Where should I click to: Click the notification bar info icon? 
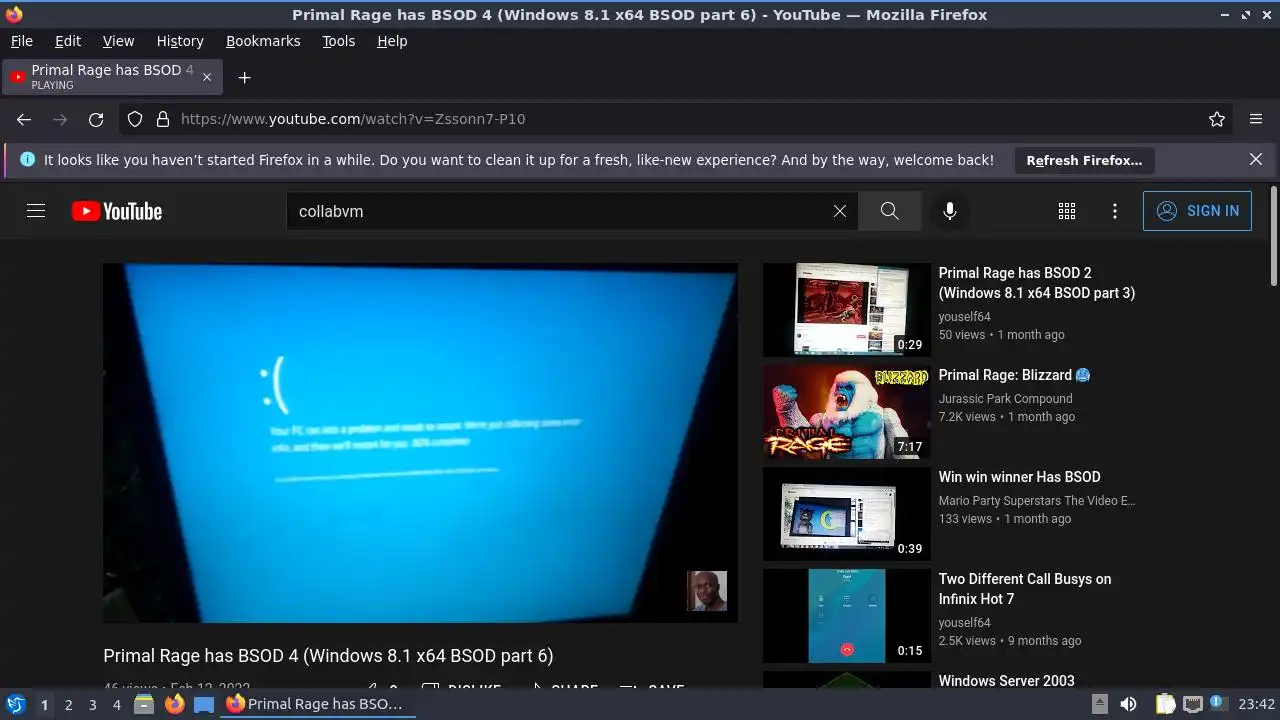(27, 159)
